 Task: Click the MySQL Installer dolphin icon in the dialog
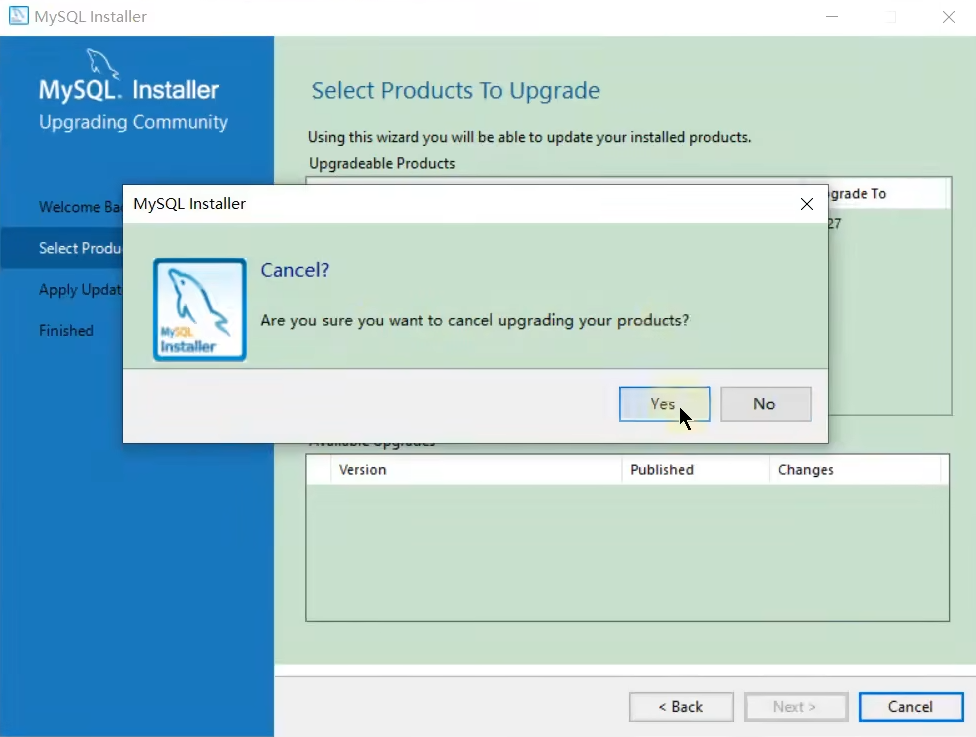(x=200, y=310)
